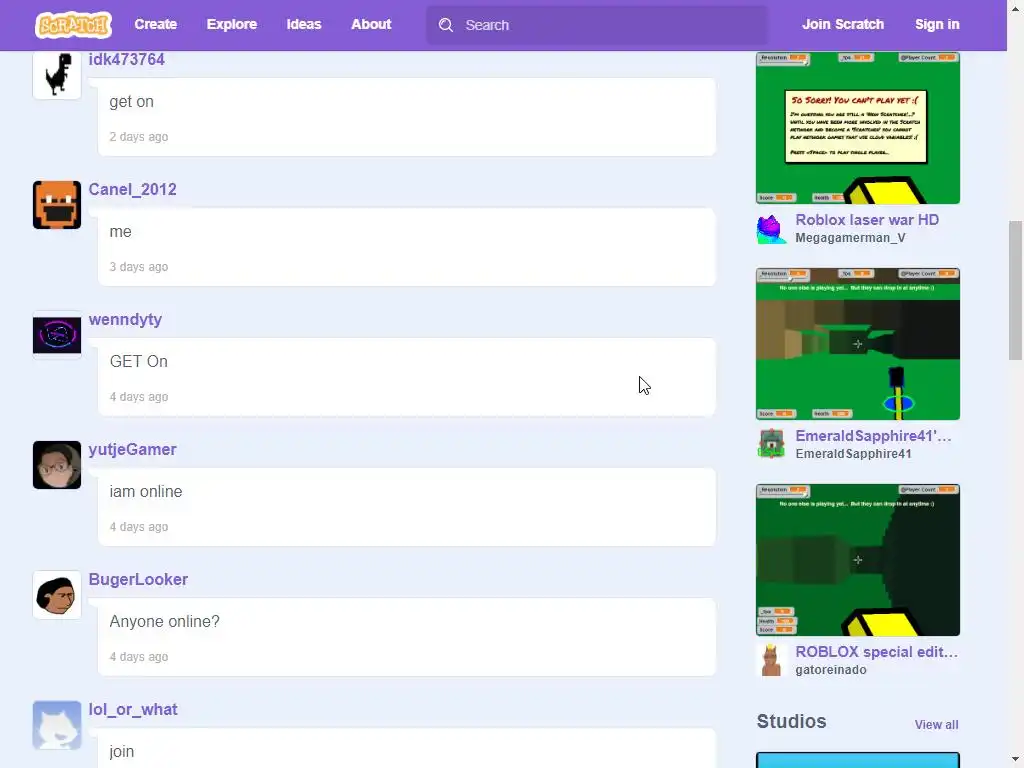Image resolution: width=1024 pixels, height=768 pixels.
Task: Click the '3 days ago' timestamp
Action: click(x=138, y=267)
